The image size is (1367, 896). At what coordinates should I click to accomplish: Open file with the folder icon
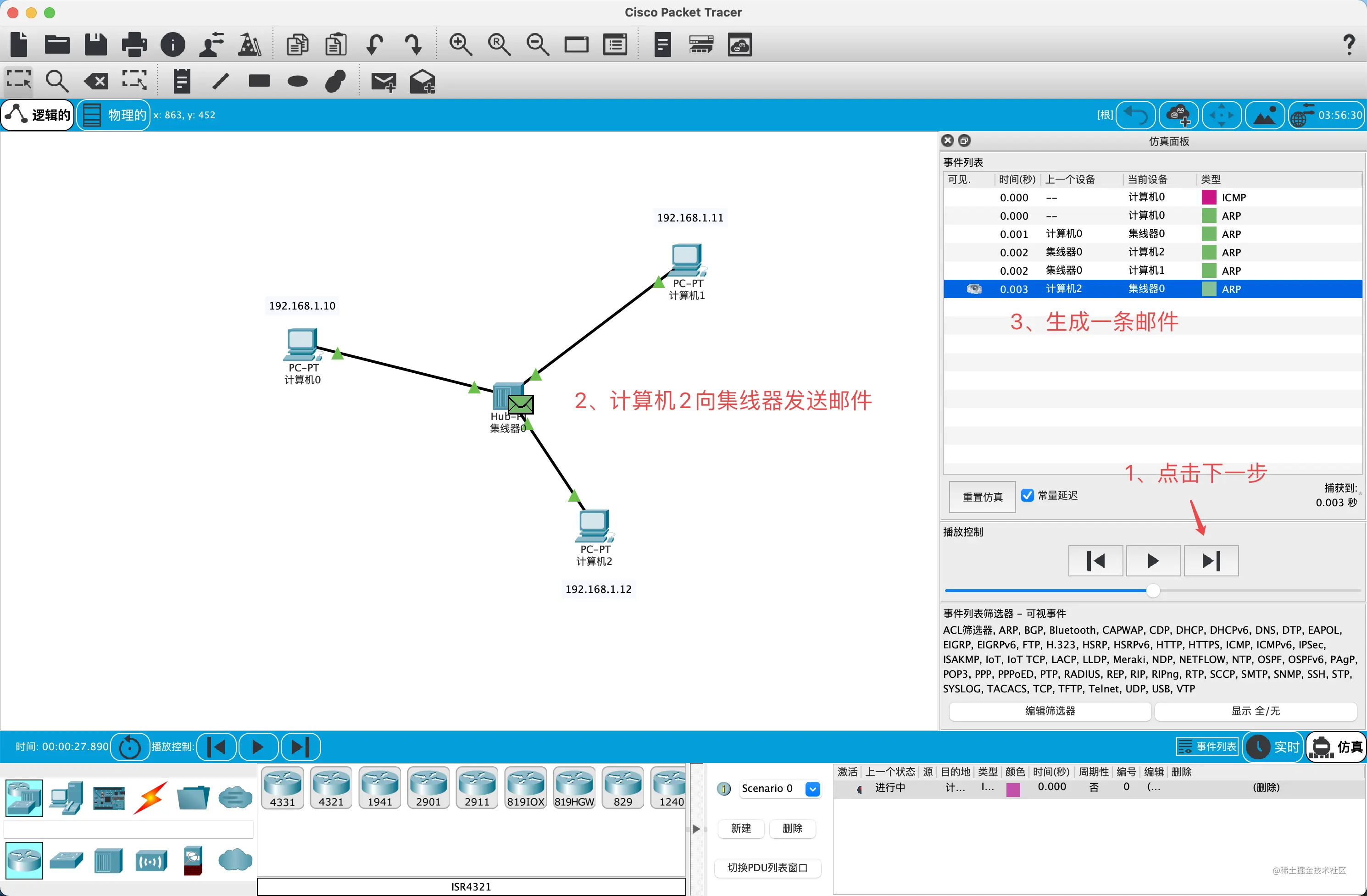[x=57, y=44]
